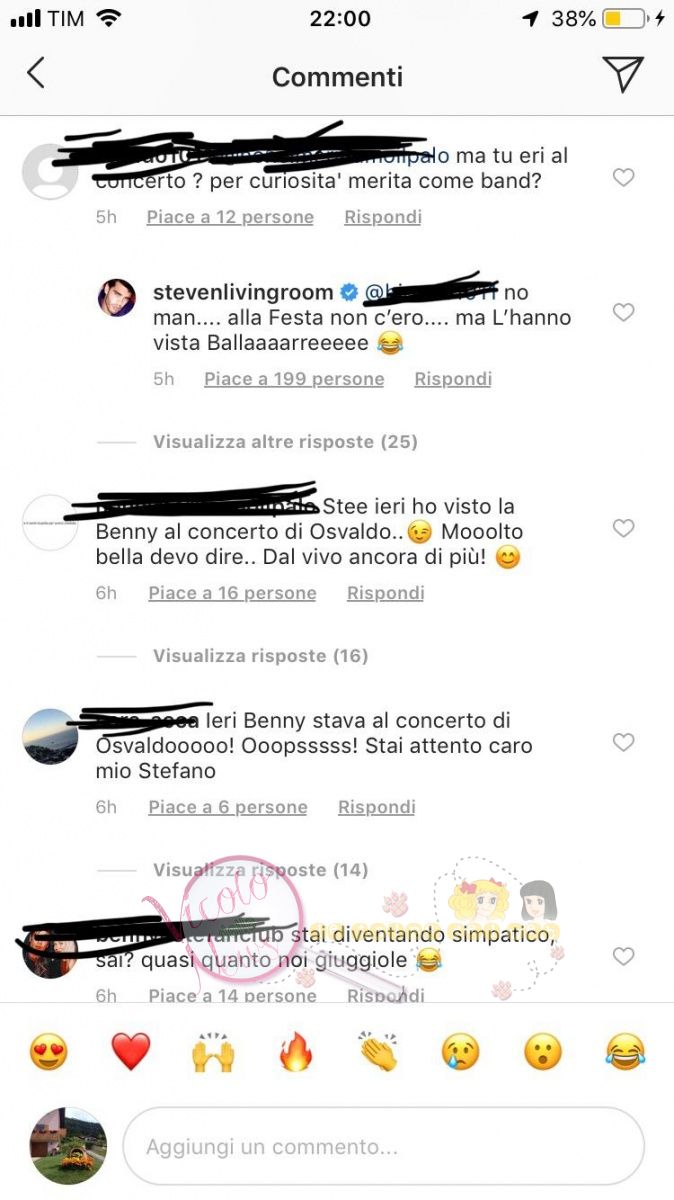Viewport: 674px width, 1200px height.
Task: Go back using the left chevron arrow
Action: 36,73
